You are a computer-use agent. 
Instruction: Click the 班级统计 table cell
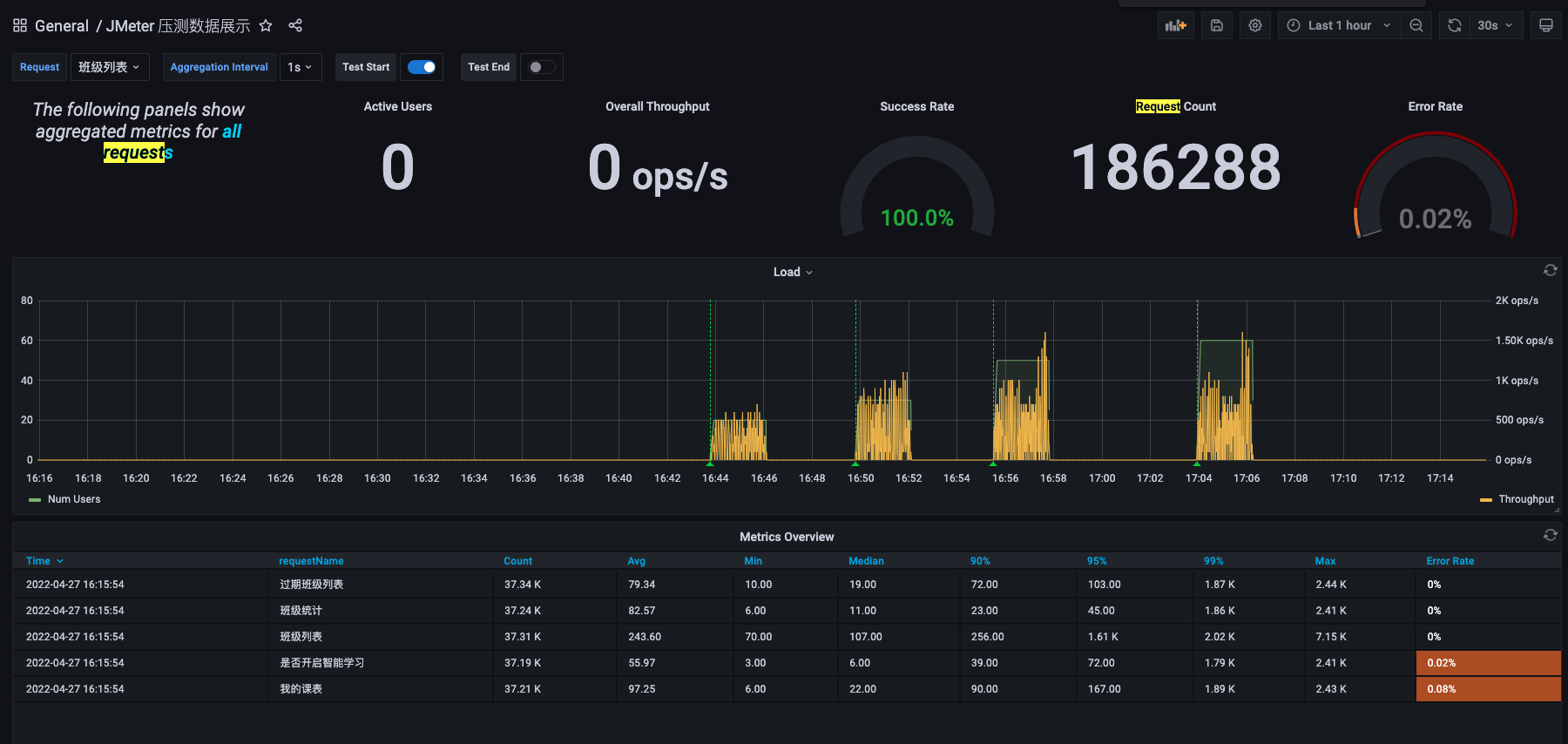381,611
